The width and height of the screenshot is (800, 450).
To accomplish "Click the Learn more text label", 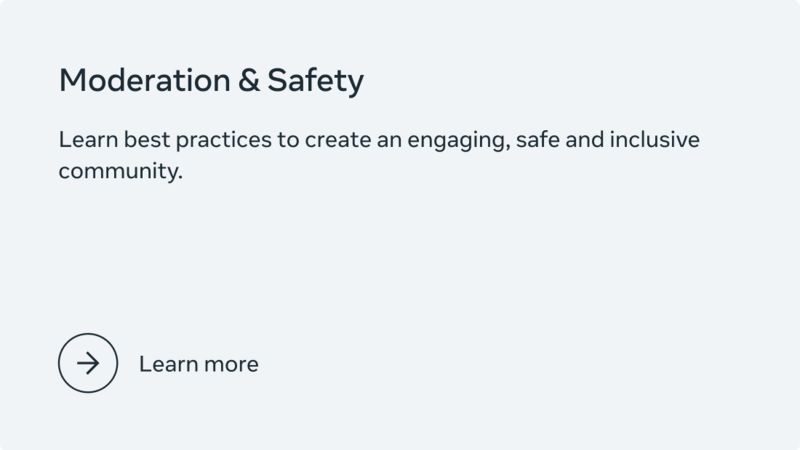I will [x=198, y=364].
